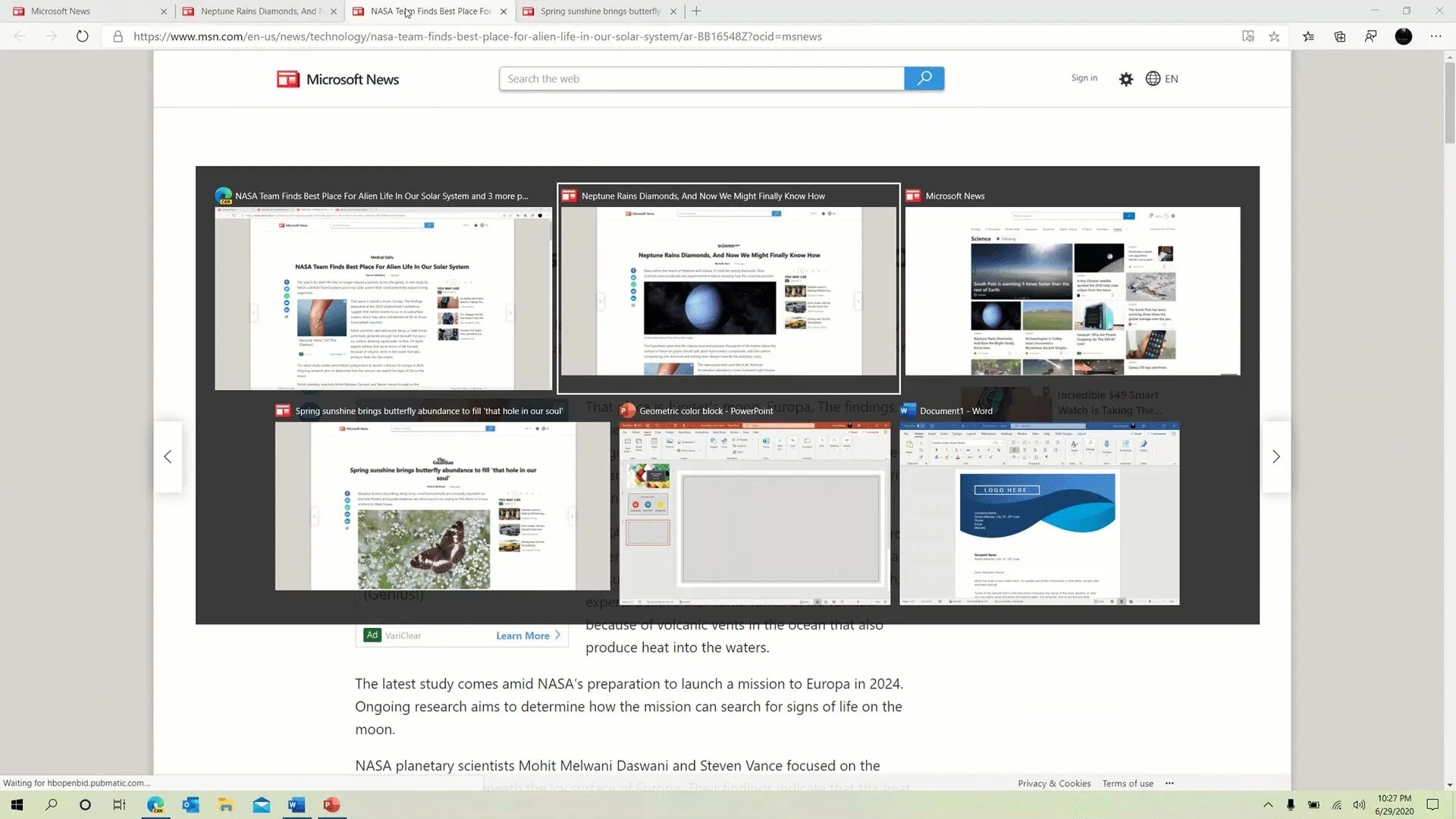Click the Learn More ad link
Image resolution: width=1456 pixels, height=819 pixels.
pyautogui.click(x=523, y=635)
